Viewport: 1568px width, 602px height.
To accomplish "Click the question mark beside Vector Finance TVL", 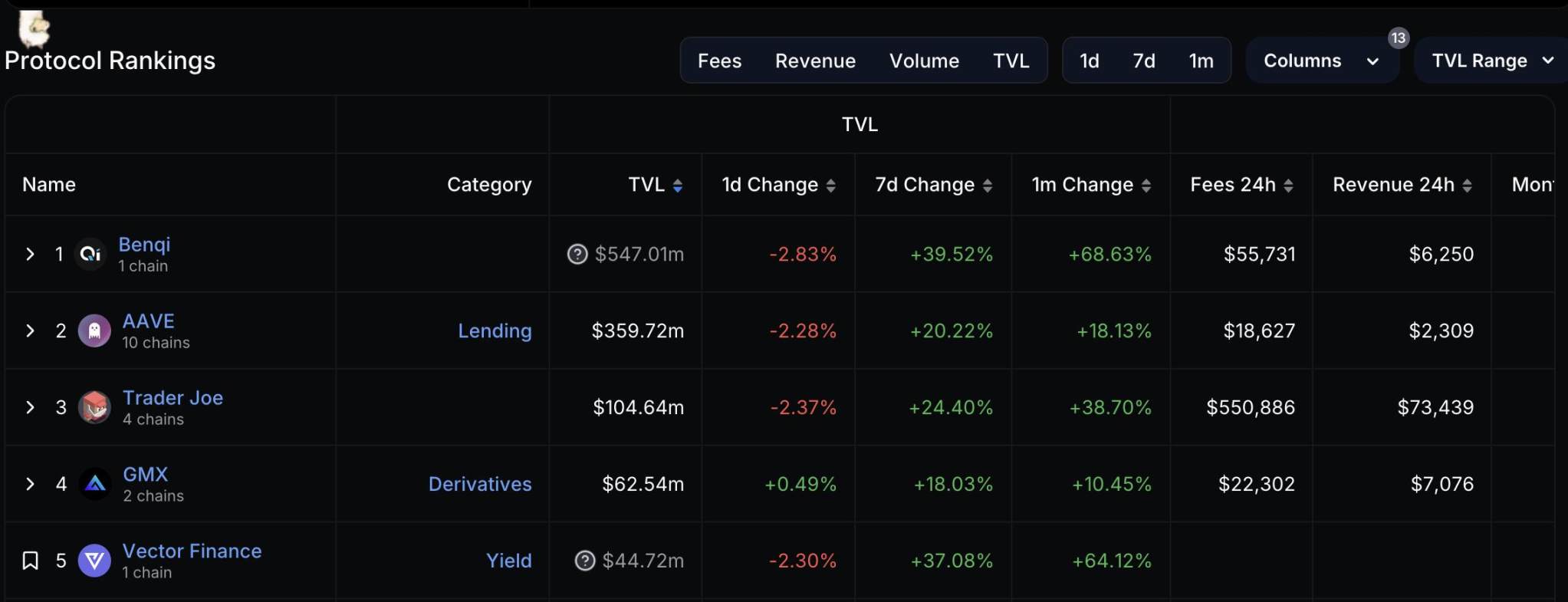I will tap(584, 561).
